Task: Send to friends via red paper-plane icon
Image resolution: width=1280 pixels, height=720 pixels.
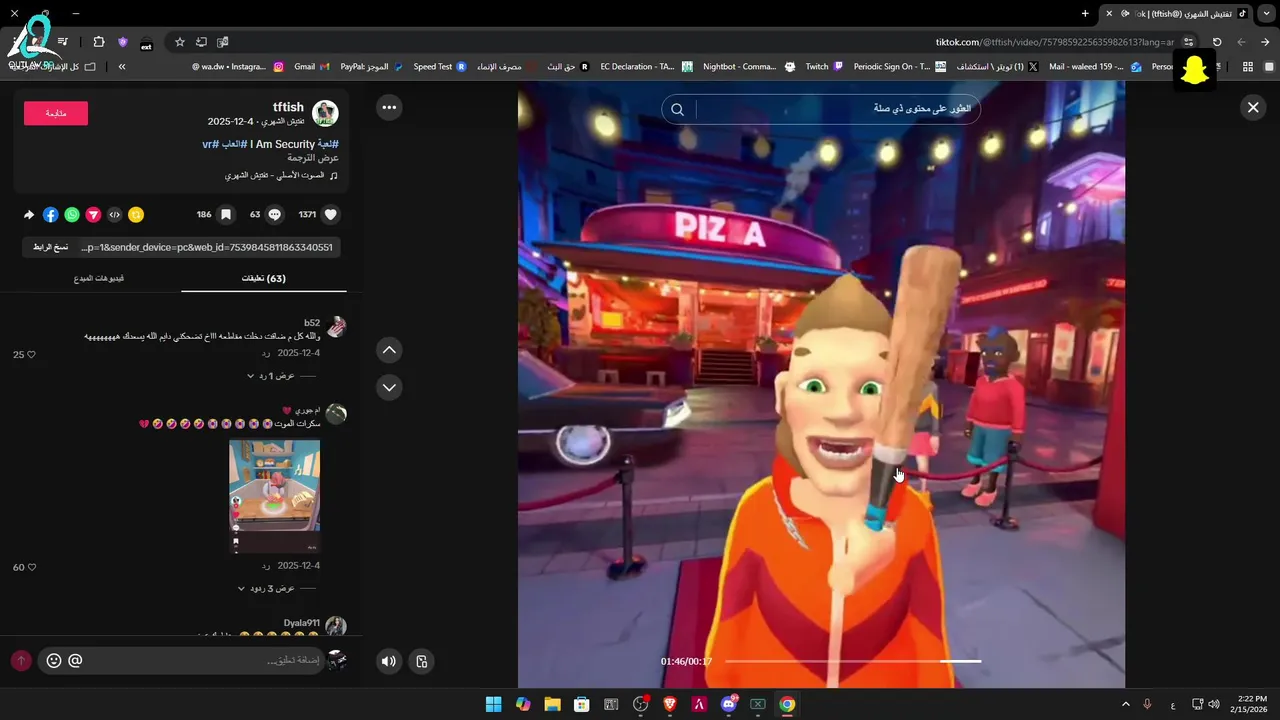Action: point(93,214)
